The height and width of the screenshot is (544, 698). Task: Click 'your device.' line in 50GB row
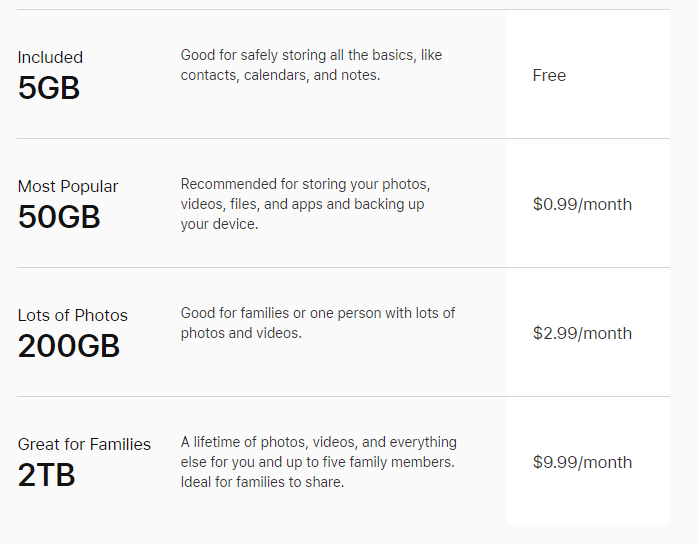point(219,224)
